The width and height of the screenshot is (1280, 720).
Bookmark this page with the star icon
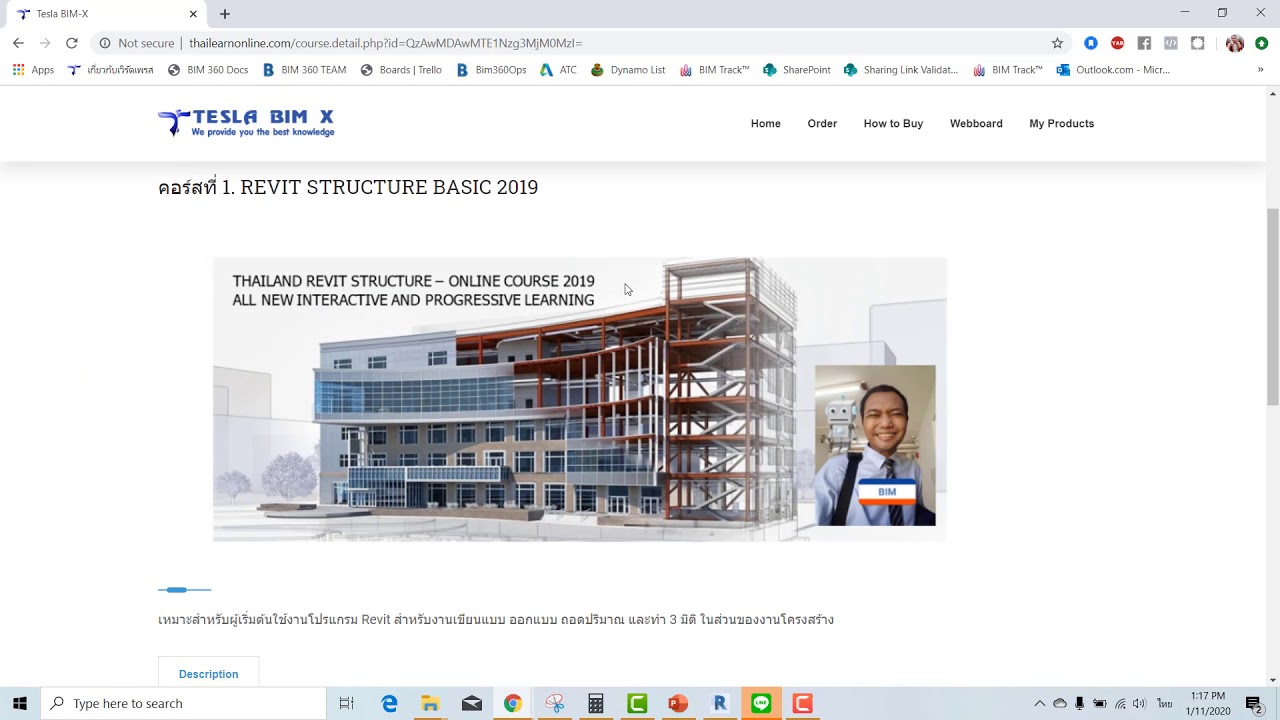pos(1057,43)
